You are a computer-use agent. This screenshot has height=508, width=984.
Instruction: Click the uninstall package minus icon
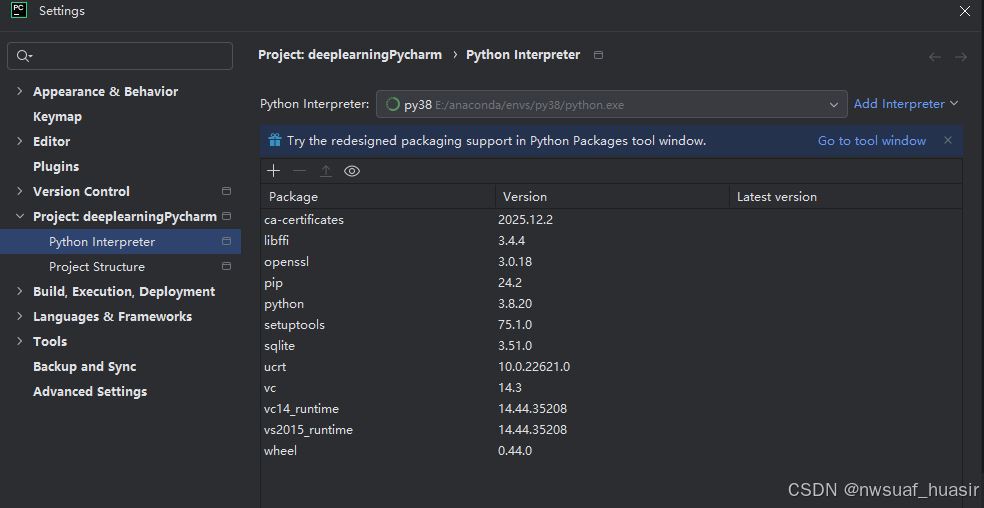(299, 171)
